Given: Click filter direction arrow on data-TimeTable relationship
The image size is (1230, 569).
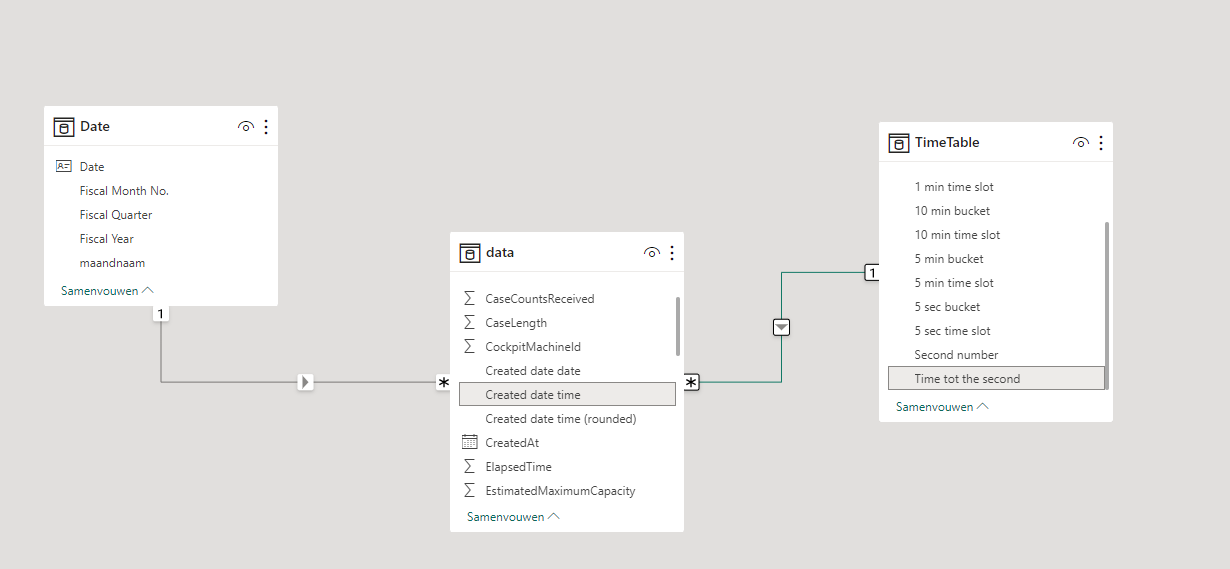Looking at the screenshot, I should click(782, 327).
